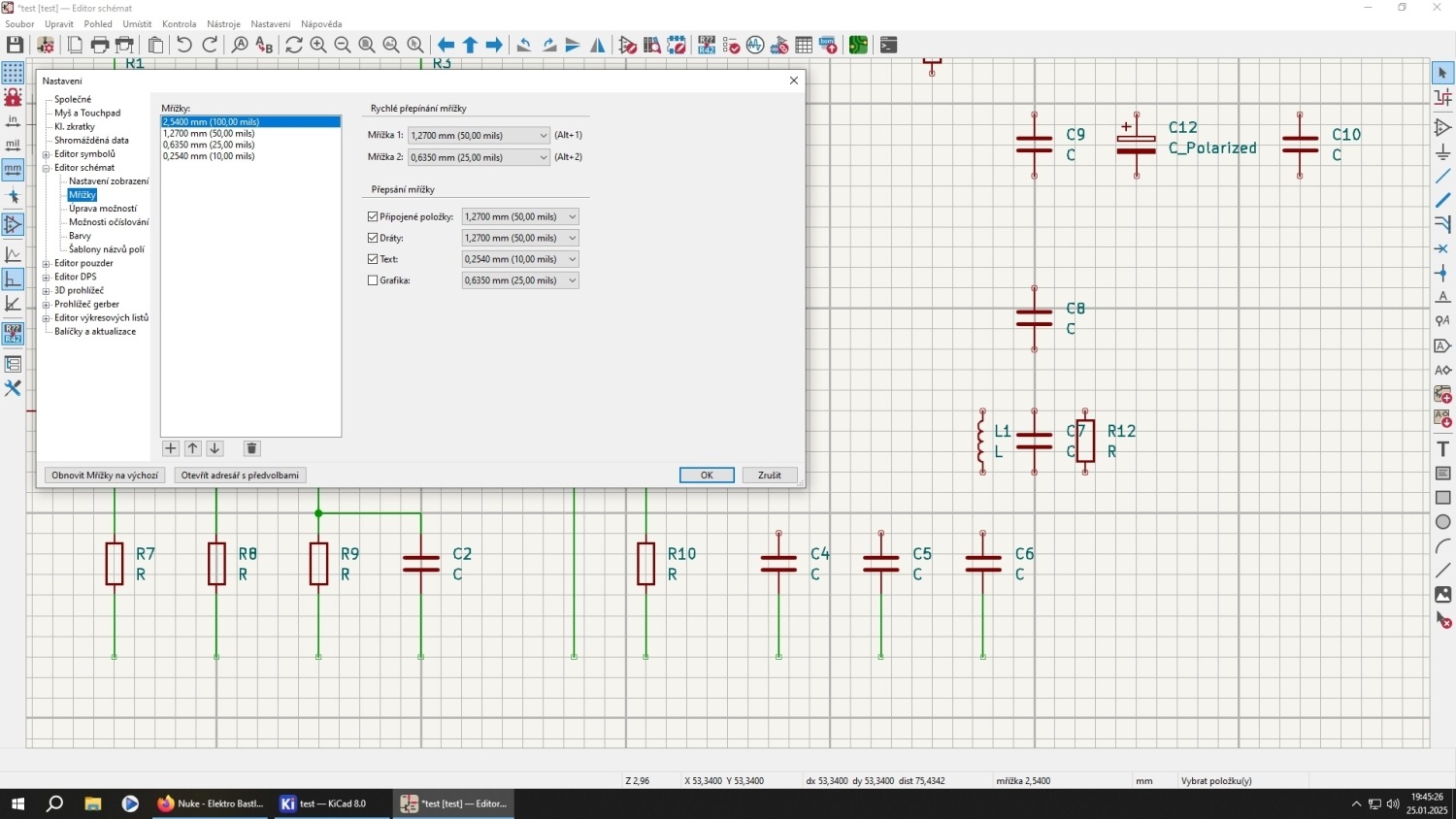Click the print icon in the toolbar

(100, 45)
